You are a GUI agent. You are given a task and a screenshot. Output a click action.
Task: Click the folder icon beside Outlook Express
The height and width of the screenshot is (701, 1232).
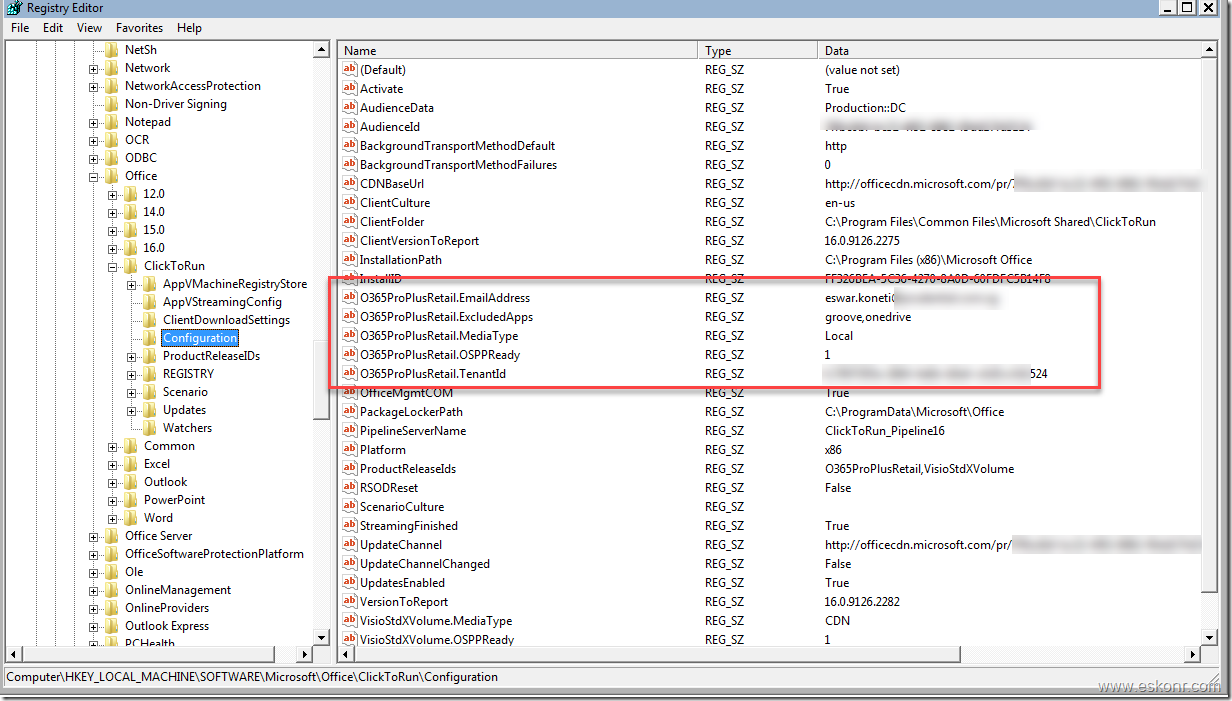[x=112, y=626]
